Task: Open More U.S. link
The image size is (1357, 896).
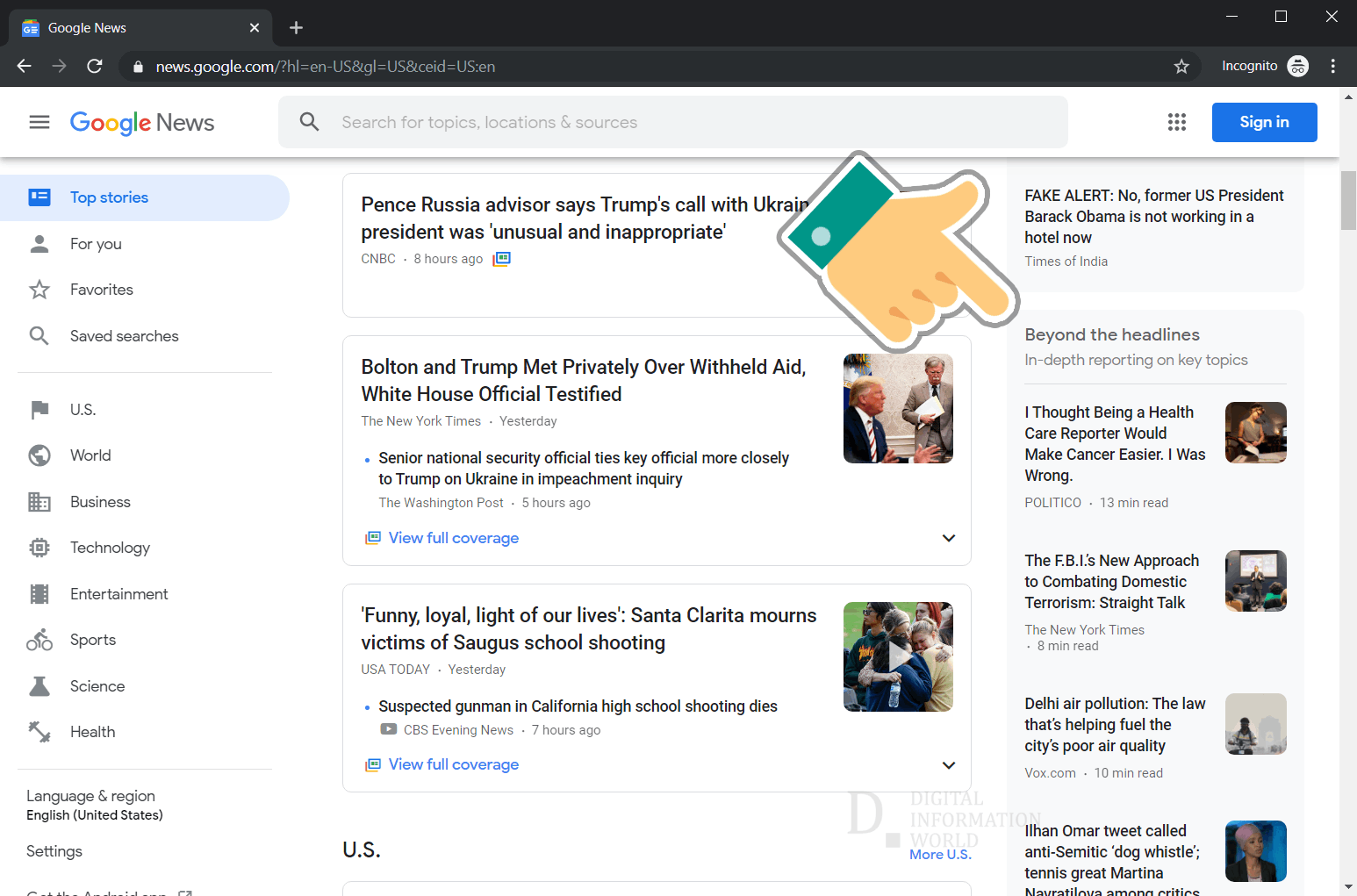Action: [x=940, y=855]
